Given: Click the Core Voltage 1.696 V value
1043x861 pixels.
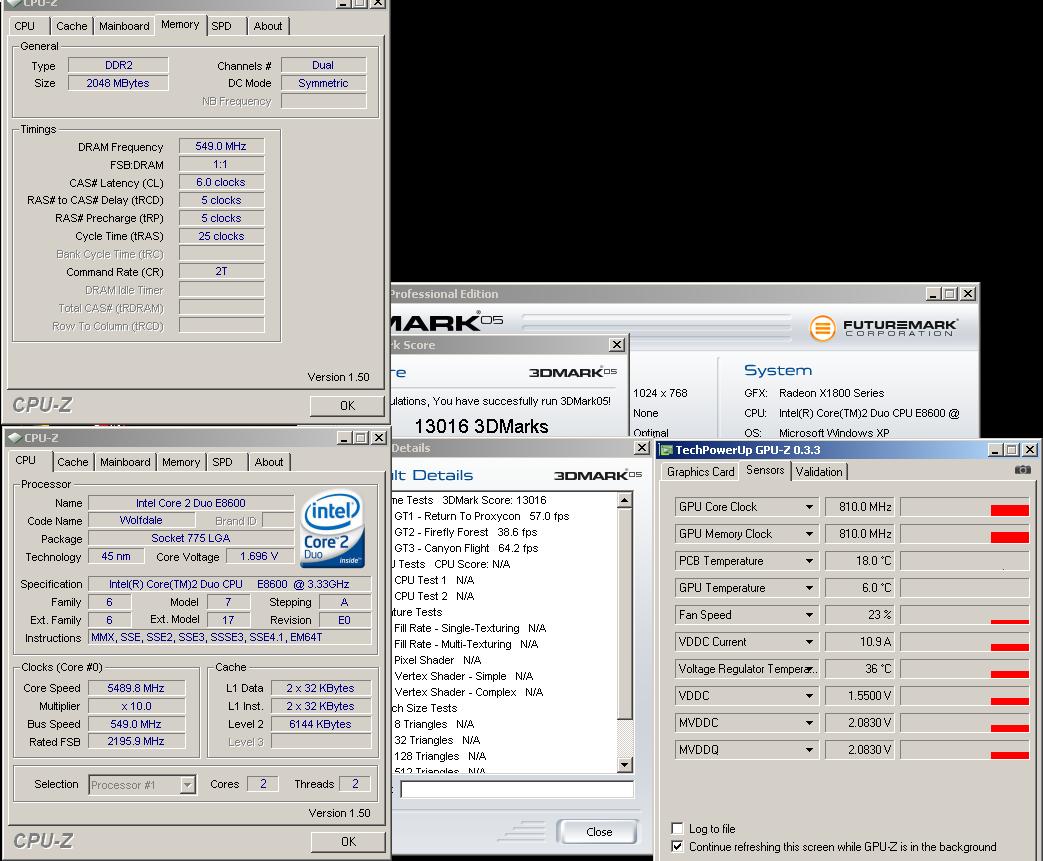Looking at the screenshot, I should (259, 556).
